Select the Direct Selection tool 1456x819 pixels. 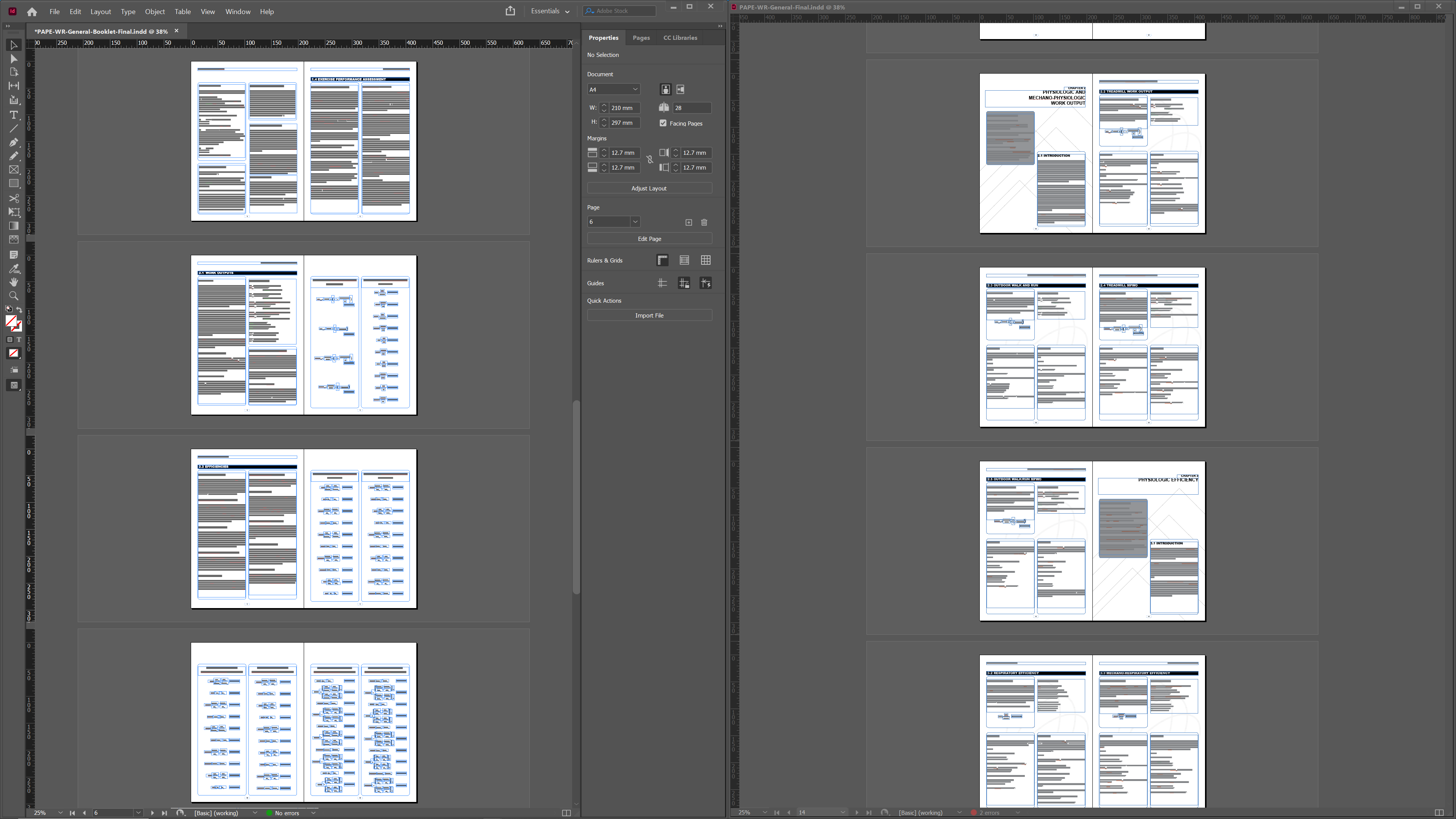click(14, 59)
